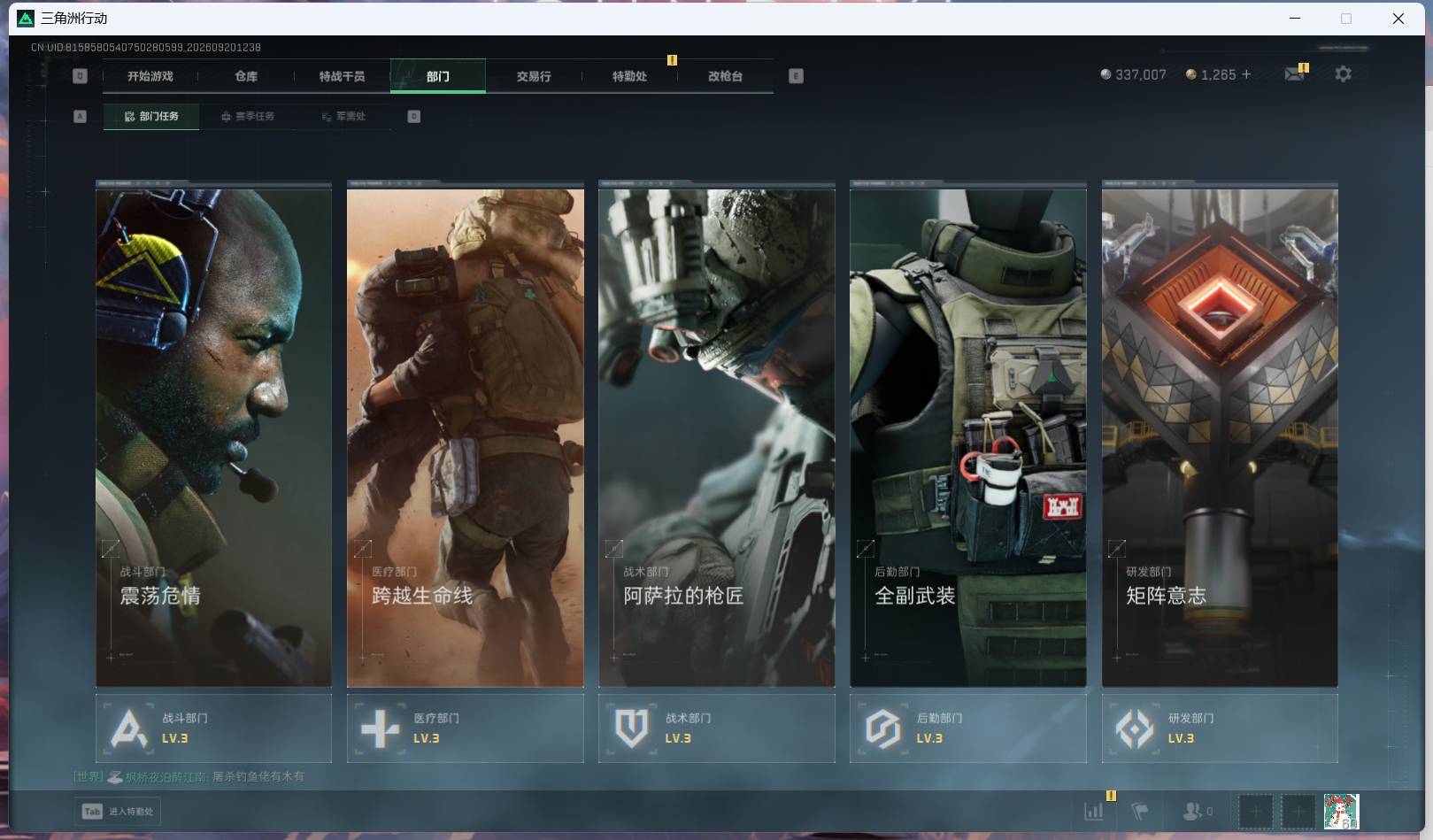The image size is (1433, 840).
Task: Click the 1,265 premium currency balance
Action: pos(1210,74)
